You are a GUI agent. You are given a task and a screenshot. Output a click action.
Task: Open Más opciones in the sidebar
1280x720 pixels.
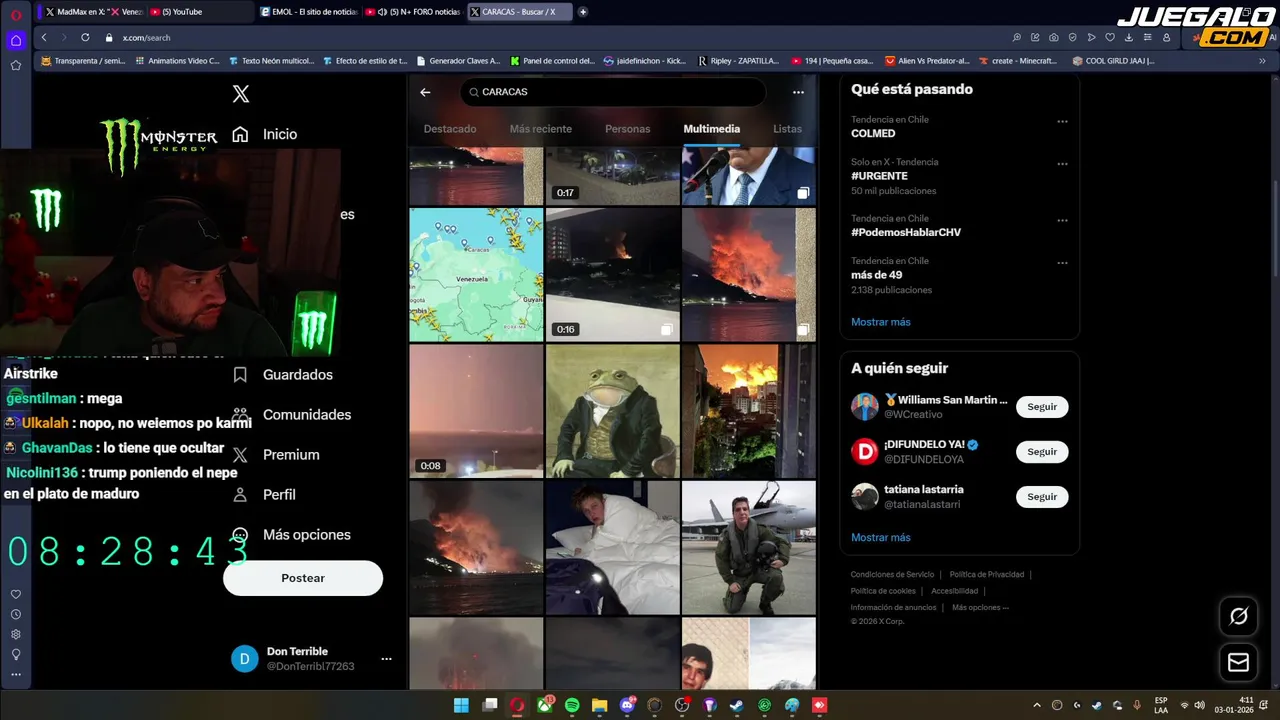[x=291, y=534]
